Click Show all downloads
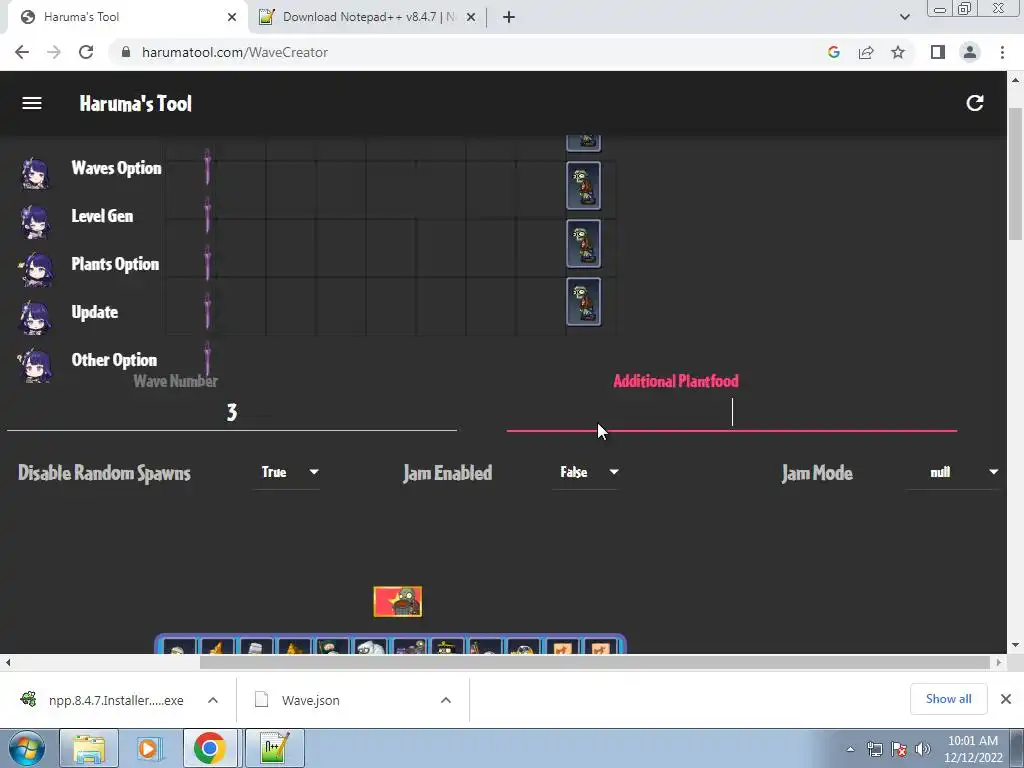Viewport: 1024px width, 768px height. (948, 699)
